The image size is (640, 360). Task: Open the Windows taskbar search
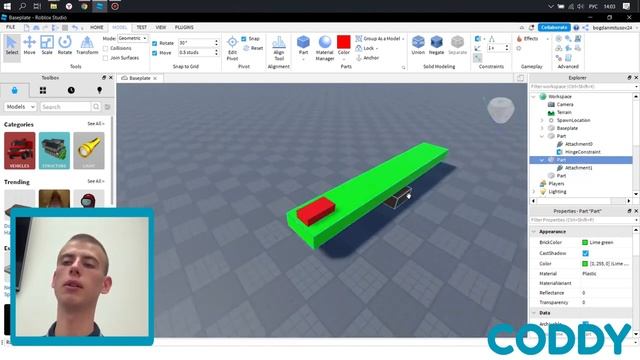[22, 6]
